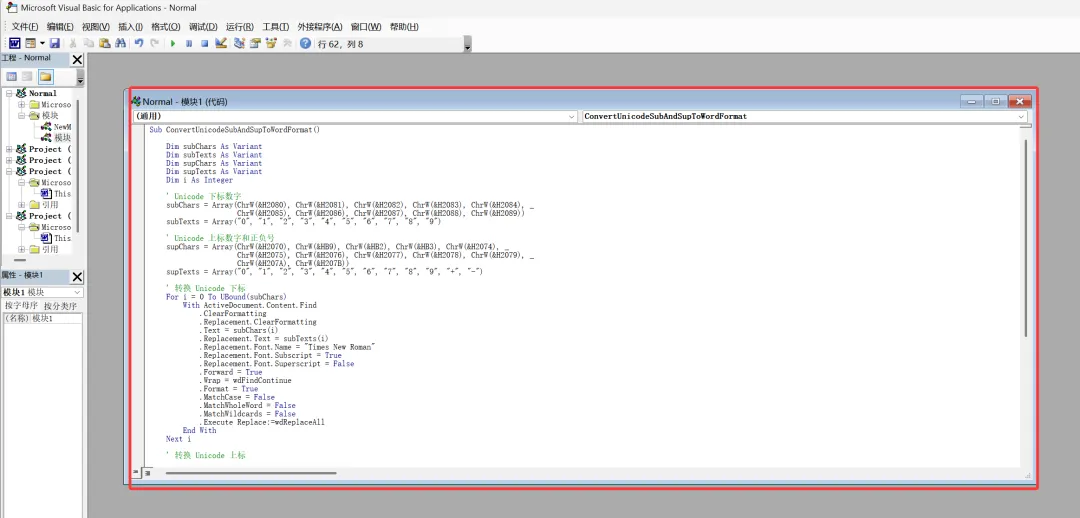1080x518 pixels.
Task: Stop execution with the Reset button
Action: [x=205, y=43]
